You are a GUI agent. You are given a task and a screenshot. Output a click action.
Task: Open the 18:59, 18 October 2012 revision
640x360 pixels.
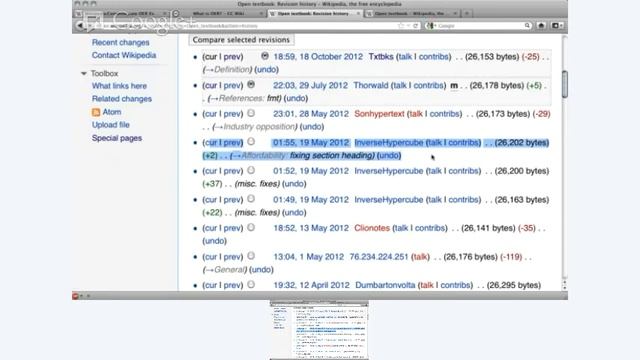pyautogui.click(x=318, y=57)
